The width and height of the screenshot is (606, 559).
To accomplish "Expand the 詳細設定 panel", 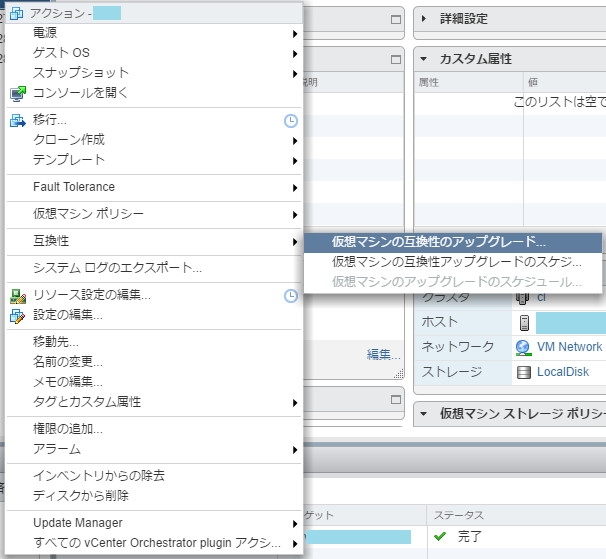I will (424, 19).
